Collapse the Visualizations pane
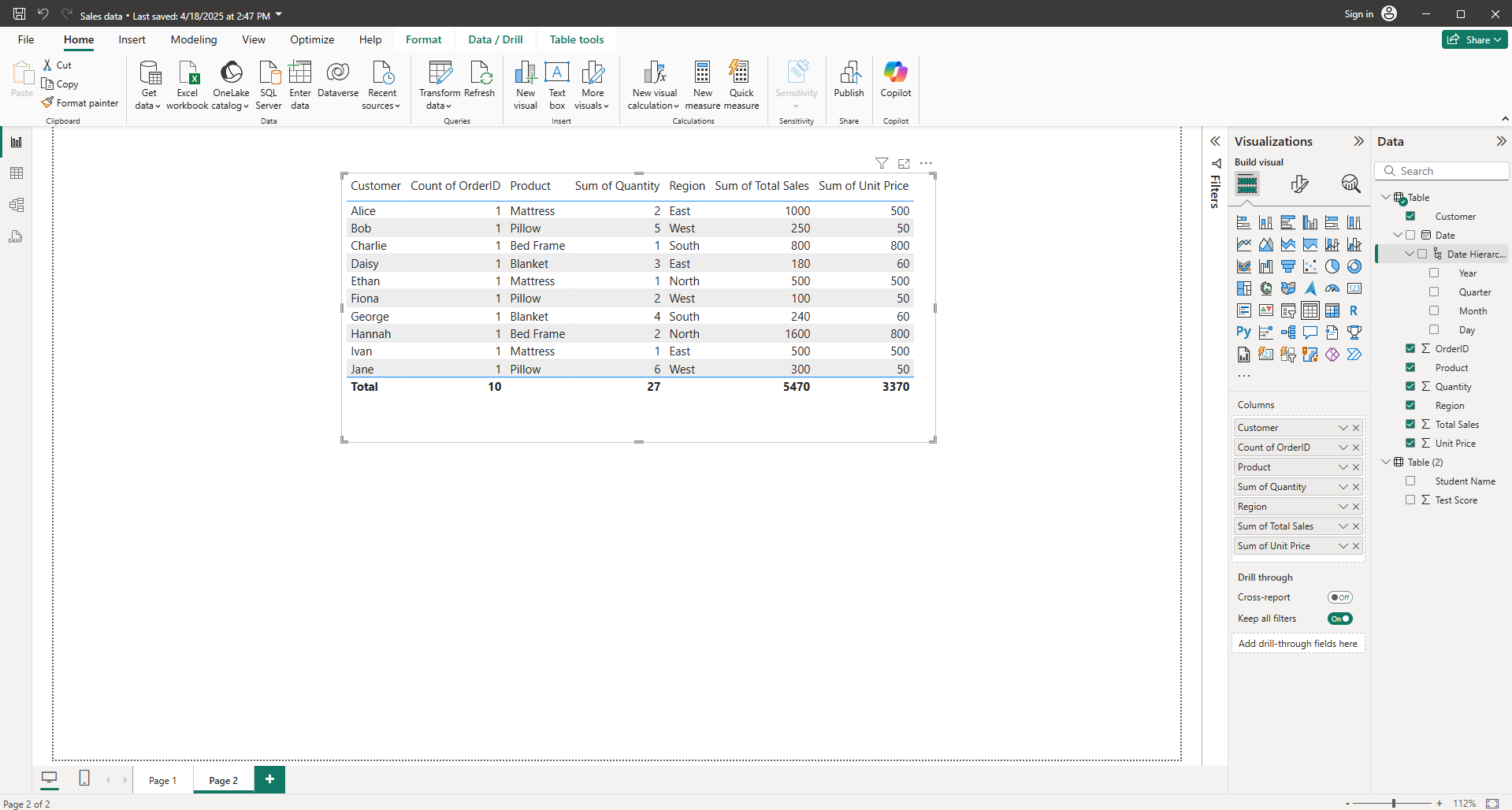This screenshot has height=810, width=1512. pos(1358,141)
